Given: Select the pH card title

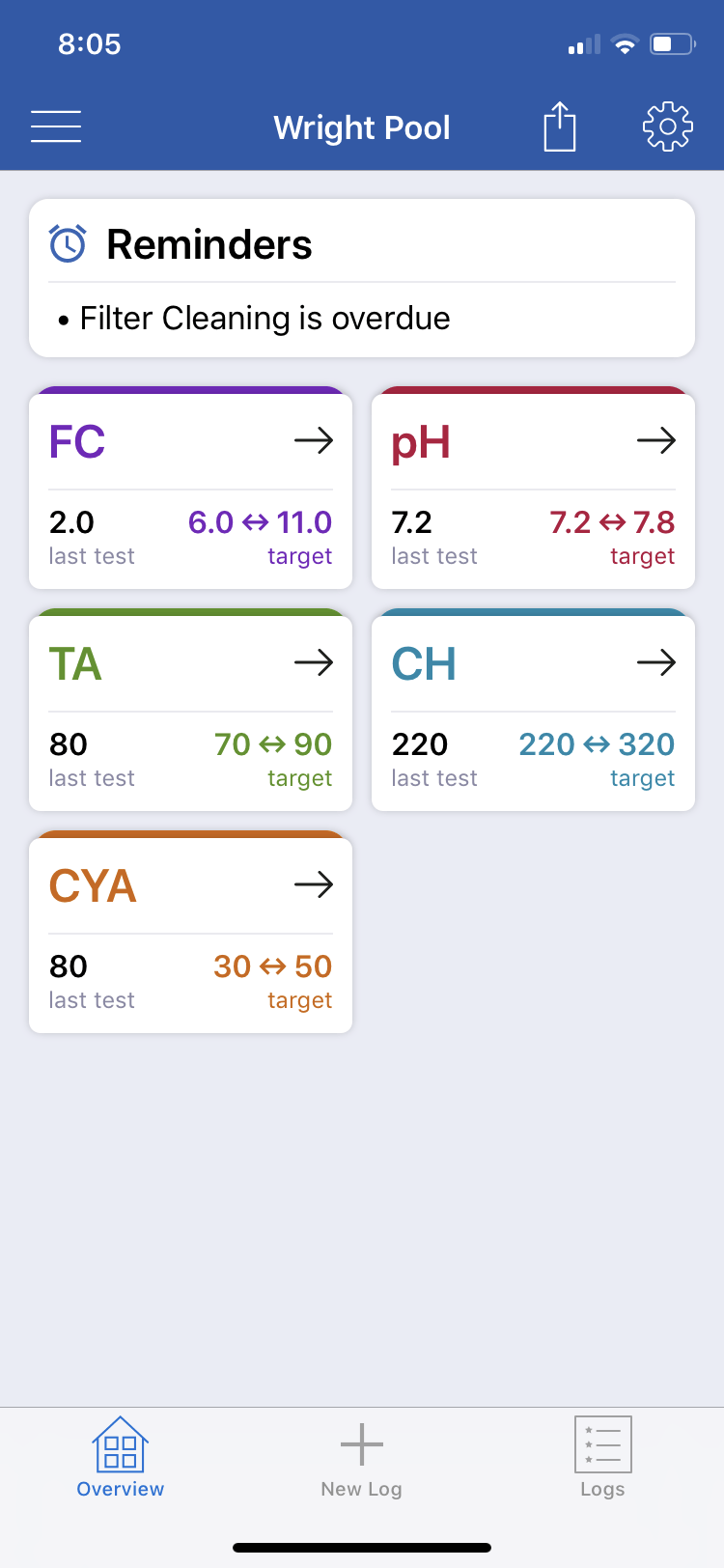Looking at the screenshot, I should tap(421, 444).
